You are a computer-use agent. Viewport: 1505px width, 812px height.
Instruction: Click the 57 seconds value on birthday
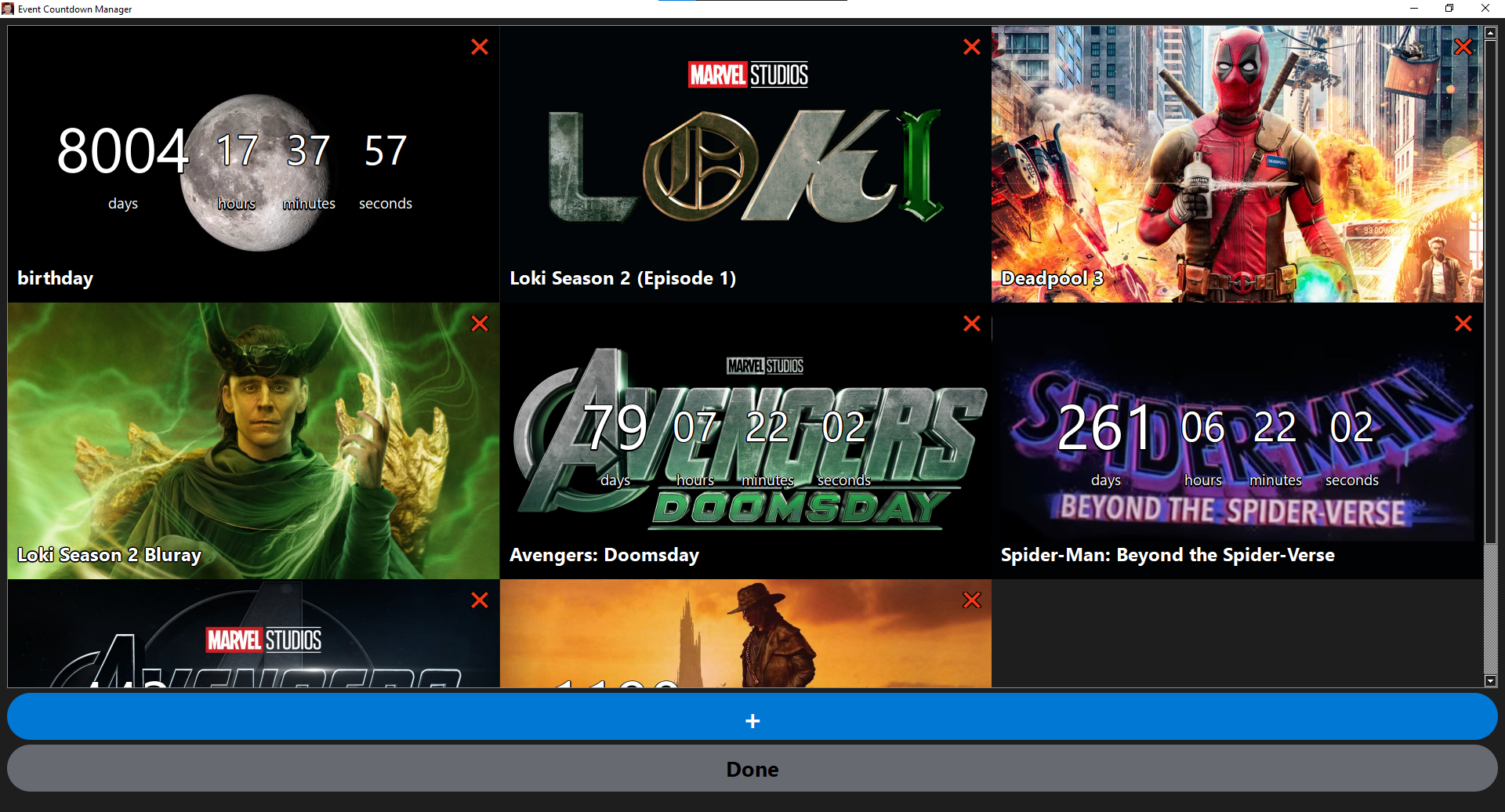(x=386, y=150)
